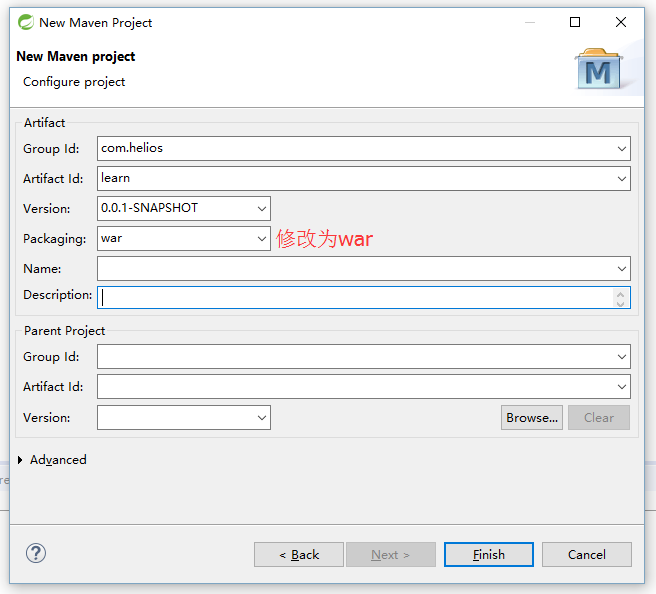Click the Spring leaf icon in title bar

click(26, 22)
